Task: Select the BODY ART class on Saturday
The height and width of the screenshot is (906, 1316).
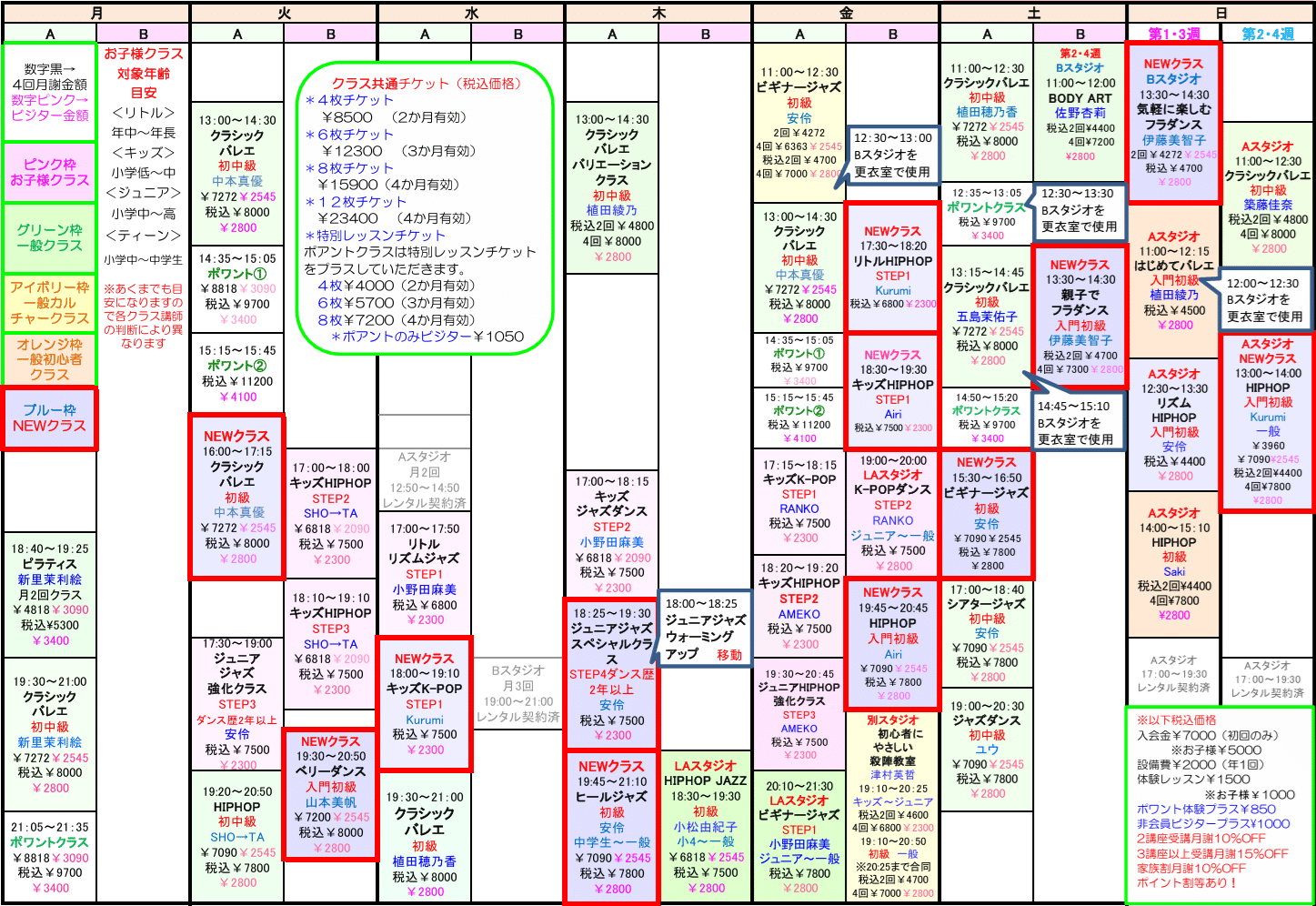Action: [x=1080, y=105]
